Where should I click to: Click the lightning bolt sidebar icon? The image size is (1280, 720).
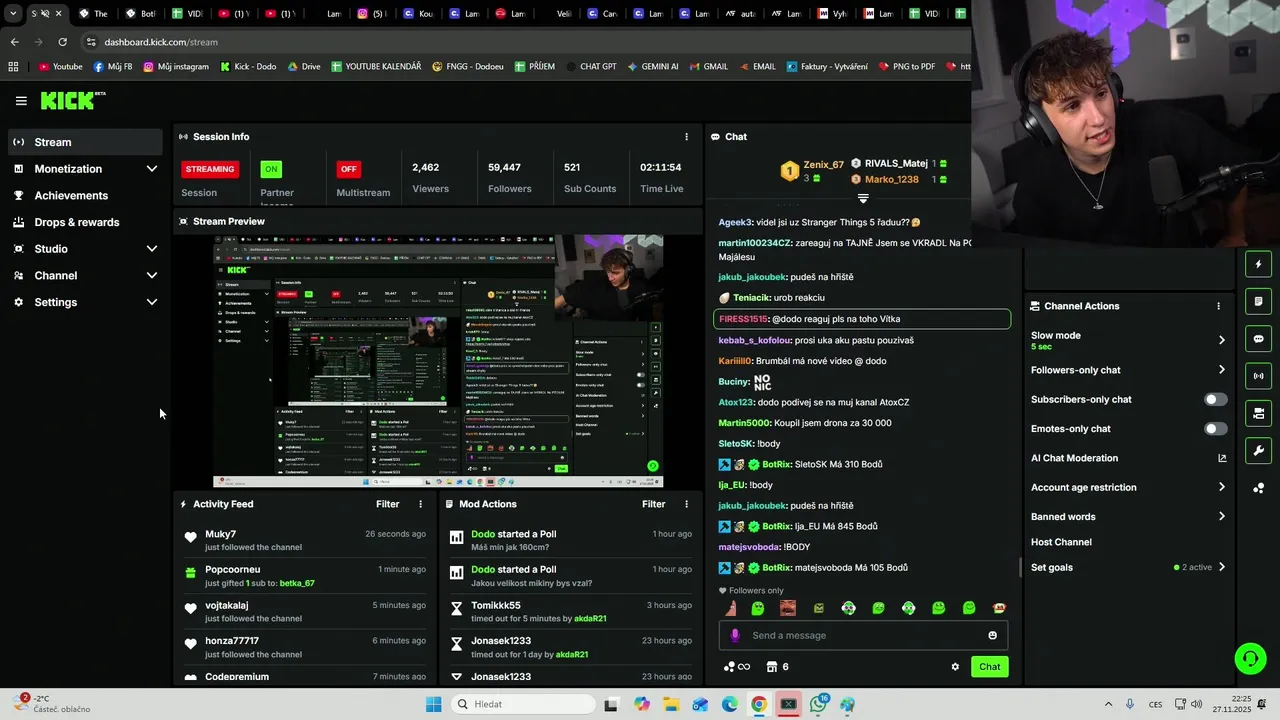(x=1258, y=264)
